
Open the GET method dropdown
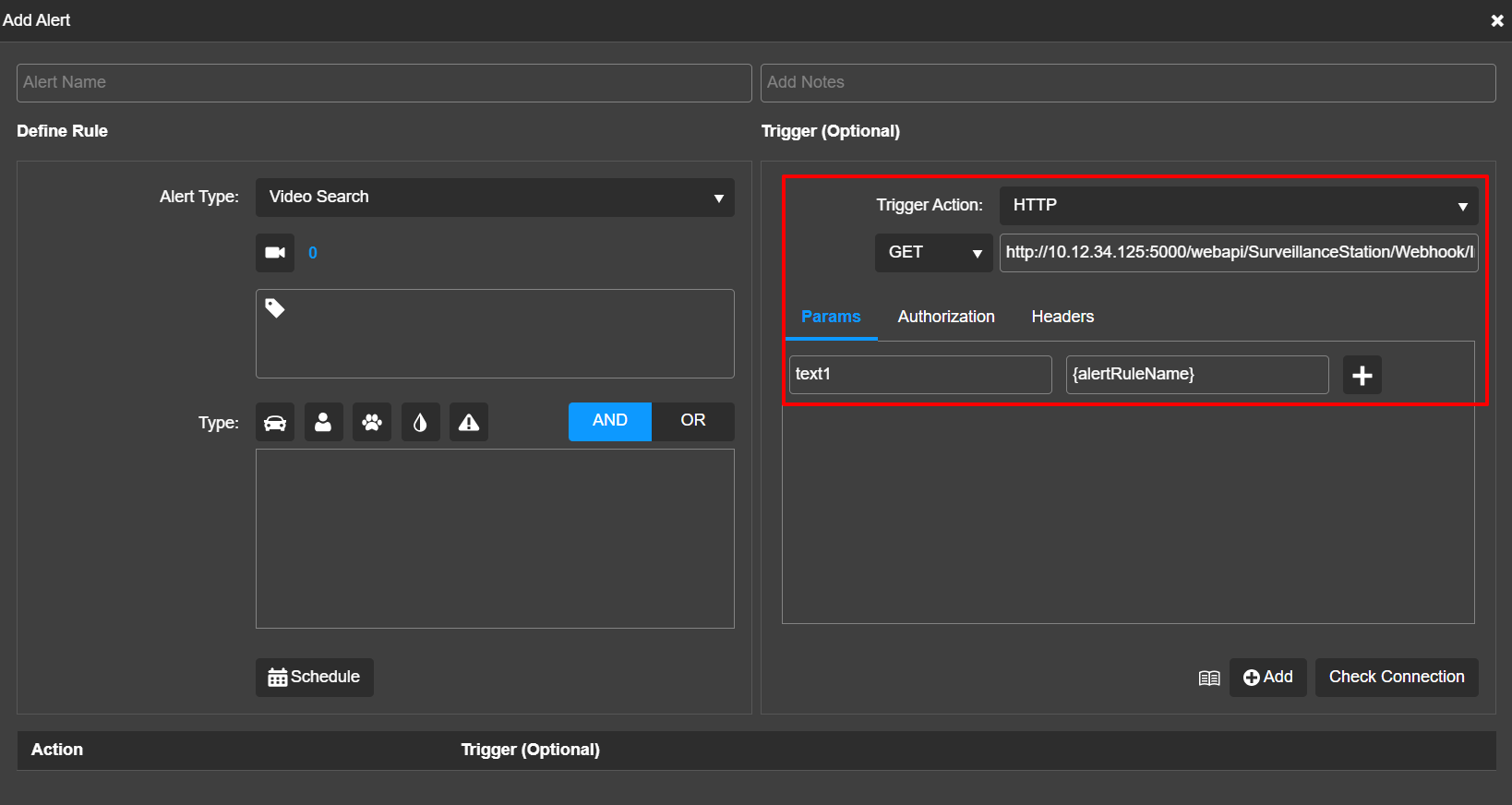[933, 253]
